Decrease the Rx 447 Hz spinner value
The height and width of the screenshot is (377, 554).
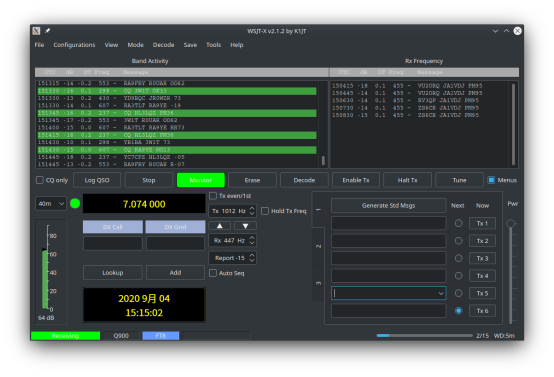(x=252, y=243)
